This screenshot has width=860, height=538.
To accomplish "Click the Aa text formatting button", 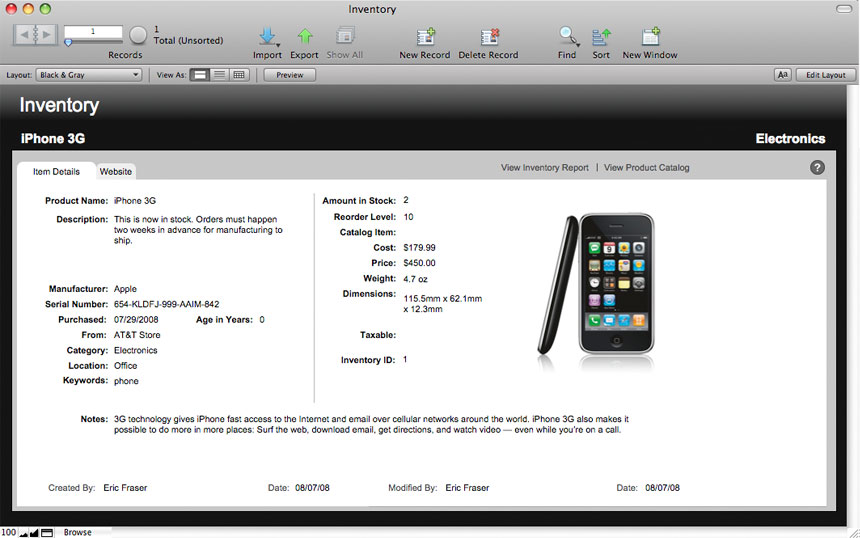I will pyautogui.click(x=783, y=75).
